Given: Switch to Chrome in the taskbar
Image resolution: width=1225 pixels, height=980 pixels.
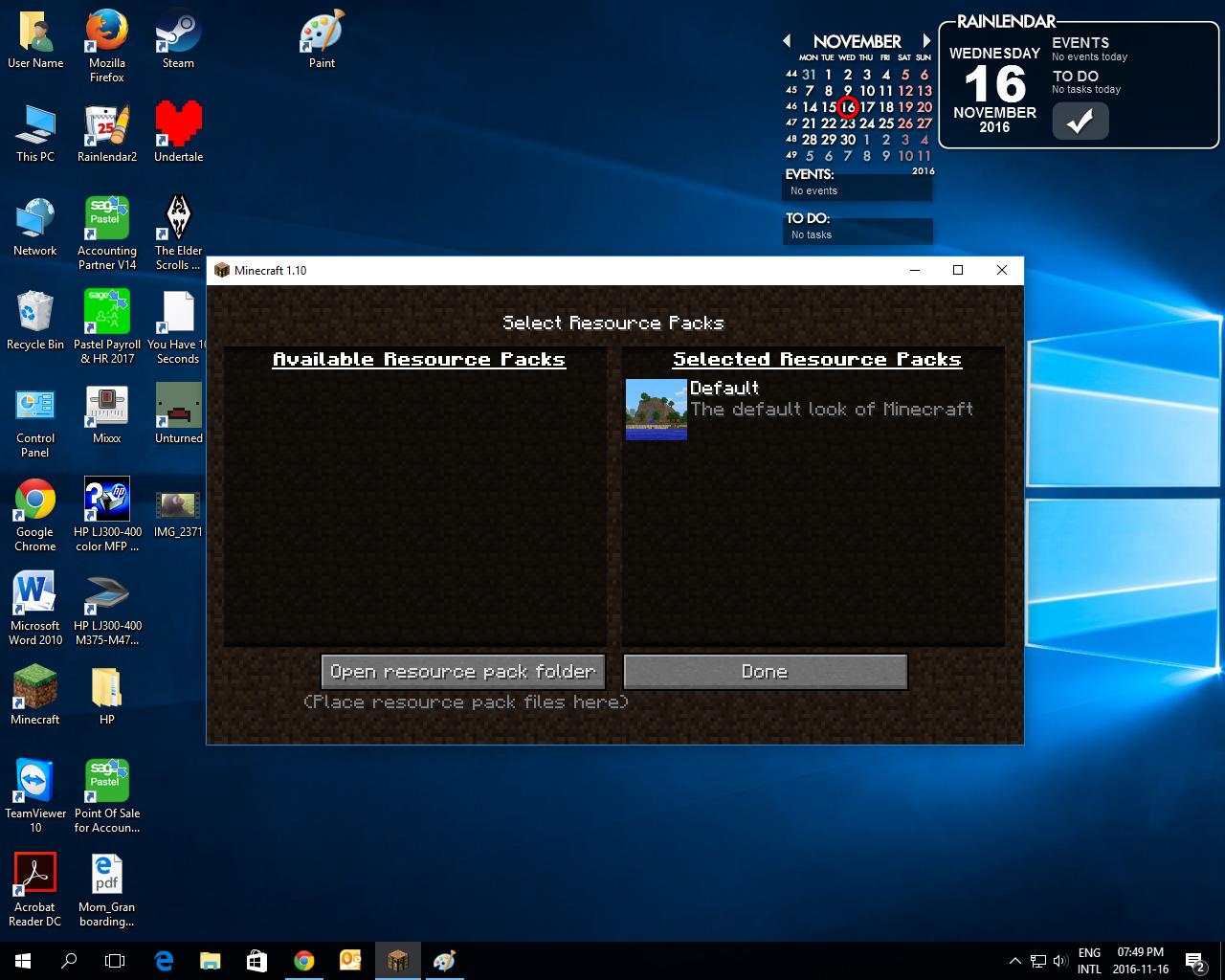Looking at the screenshot, I should click(304, 961).
